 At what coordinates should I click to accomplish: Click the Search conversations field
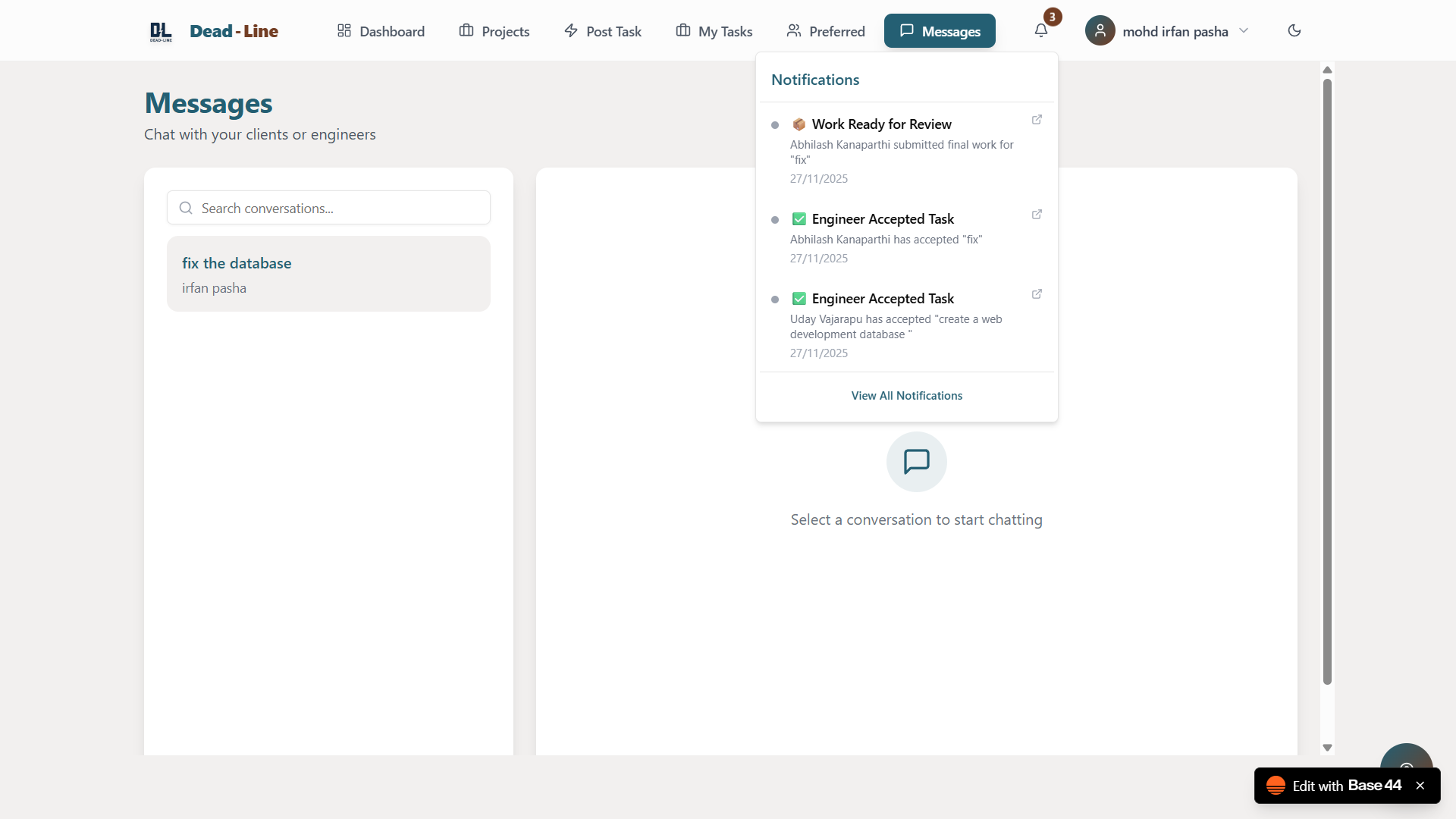(328, 208)
